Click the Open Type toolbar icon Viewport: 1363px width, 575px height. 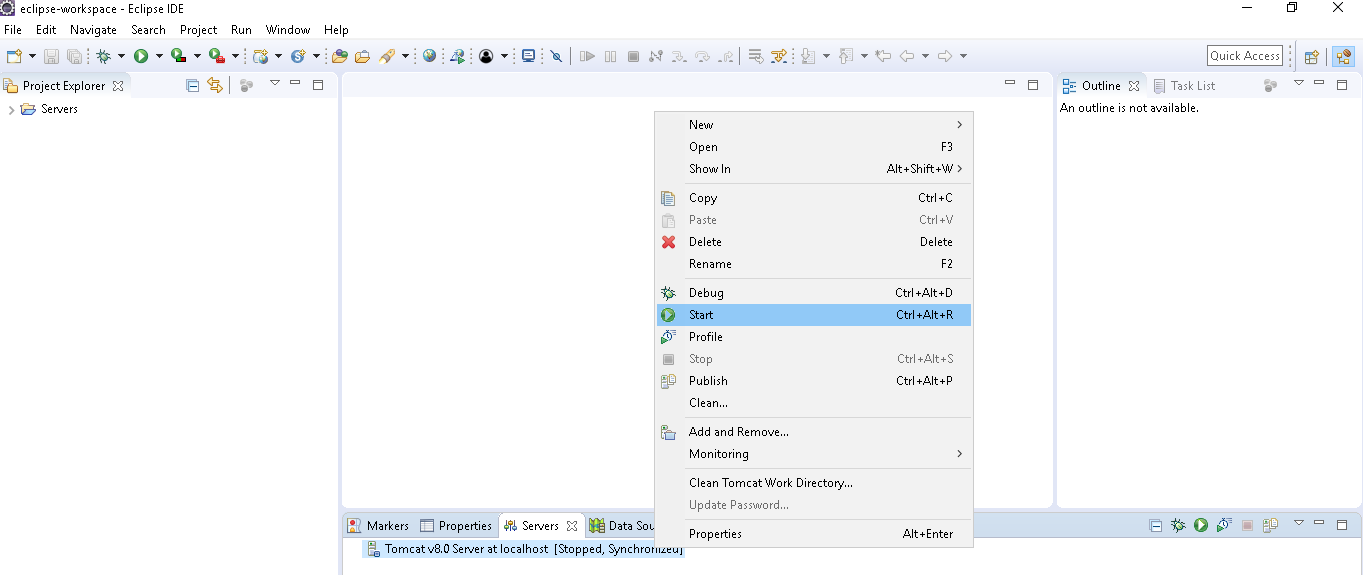tap(340, 56)
